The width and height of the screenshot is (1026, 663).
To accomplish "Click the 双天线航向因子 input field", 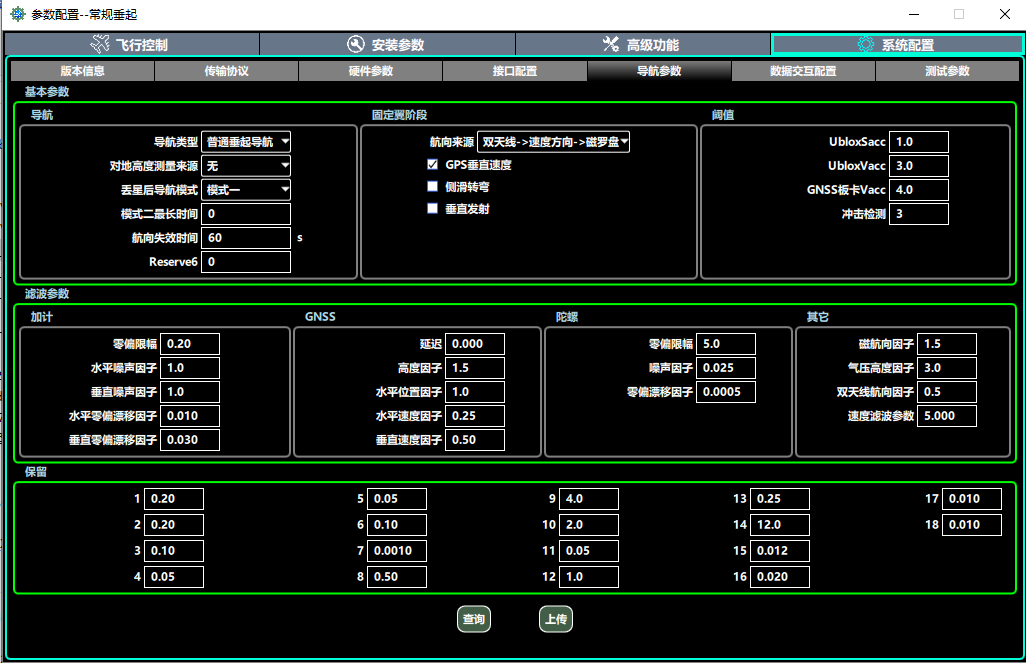I will pos(947,391).
